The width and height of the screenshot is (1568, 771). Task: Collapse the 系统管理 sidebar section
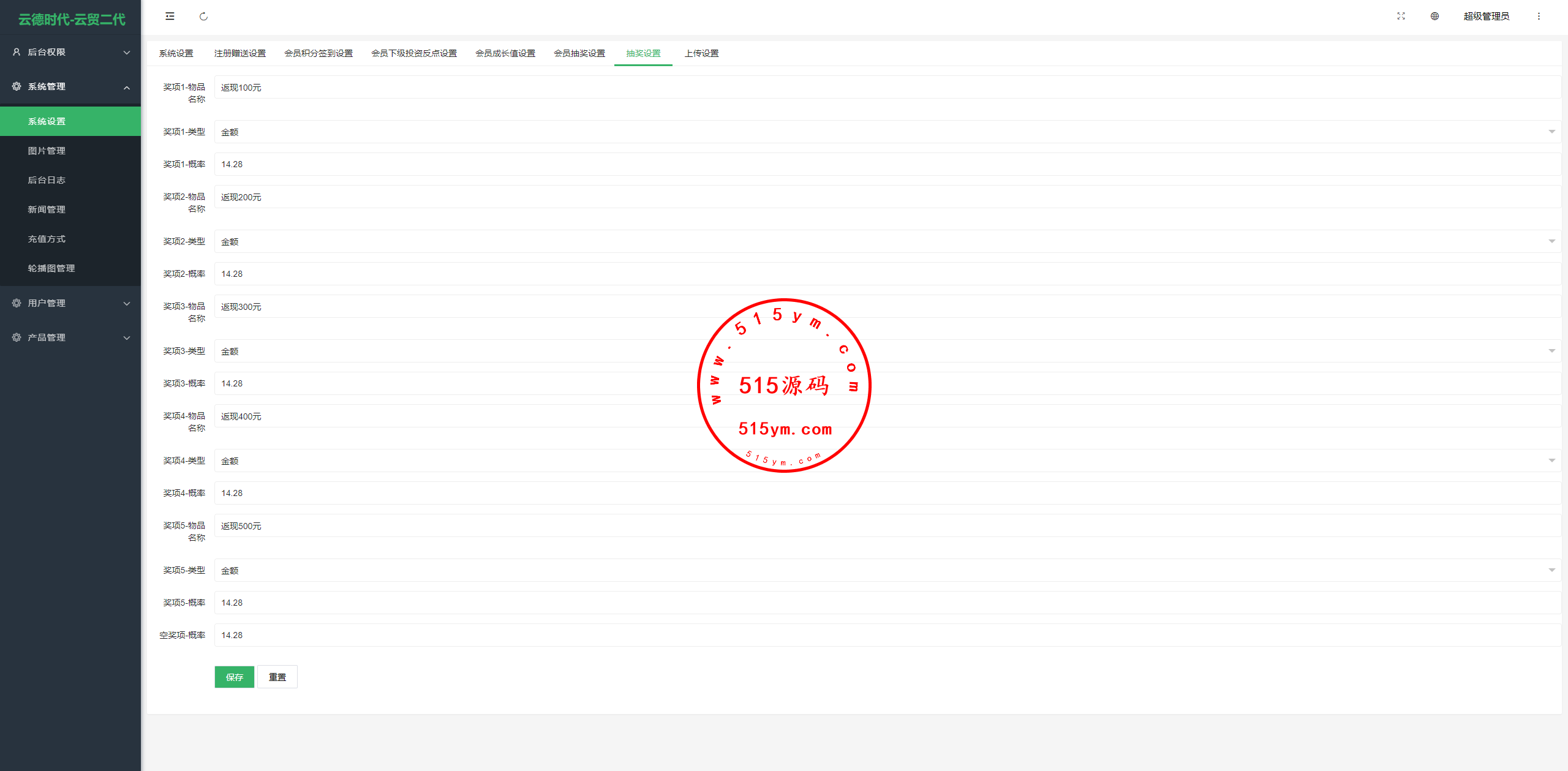[127, 87]
